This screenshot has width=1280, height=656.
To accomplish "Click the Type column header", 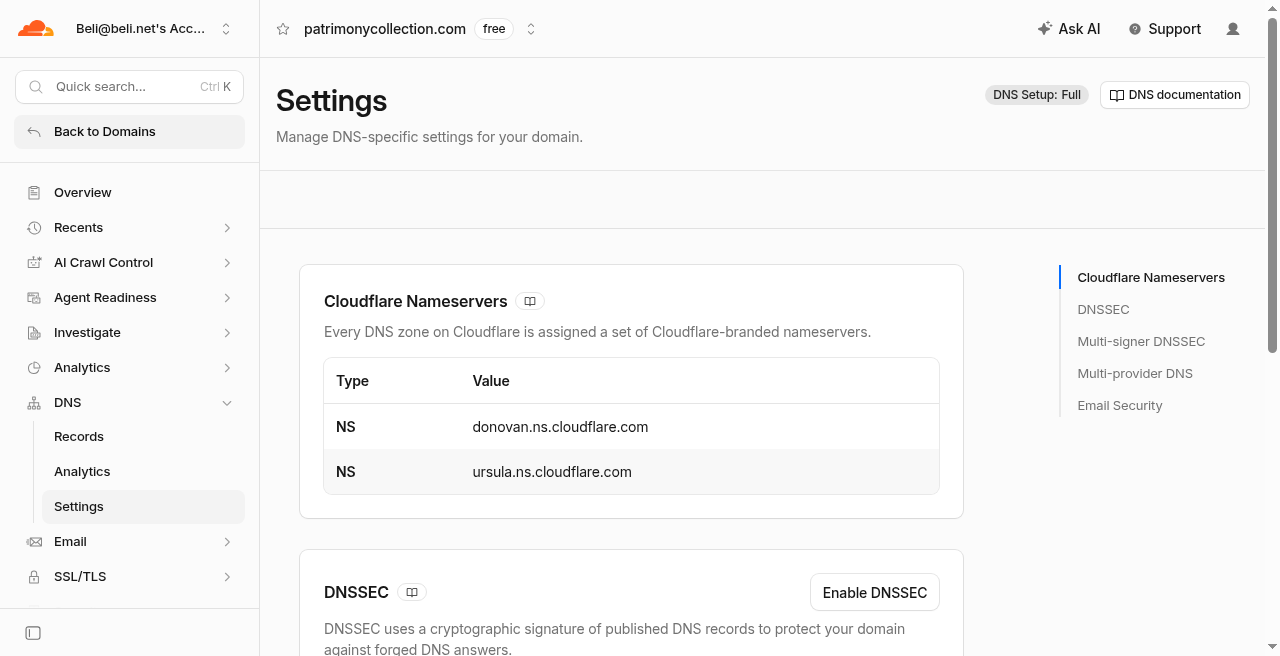I will pyautogui.click(x=352, y=381).
